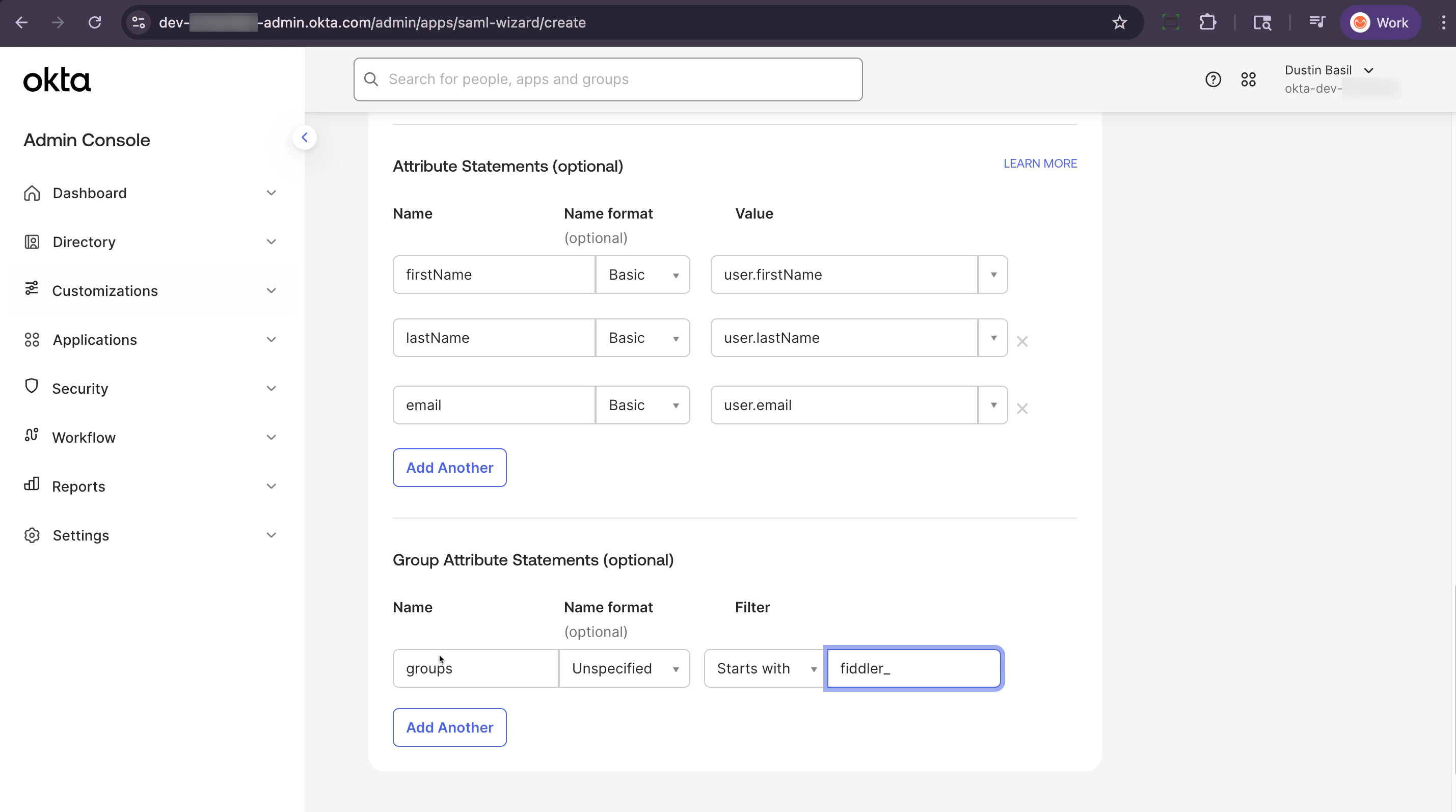Click the Reports chart icon

tap(32, 484)
